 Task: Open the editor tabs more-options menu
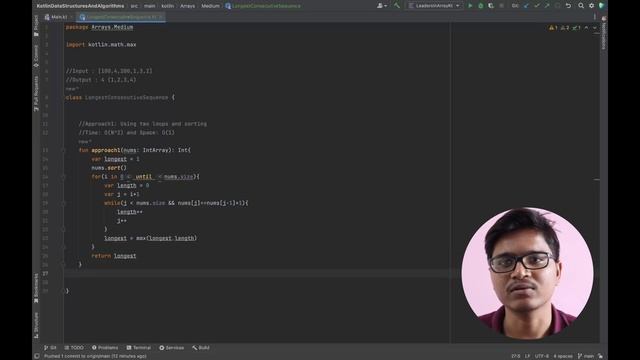click(x=594, y=17)
